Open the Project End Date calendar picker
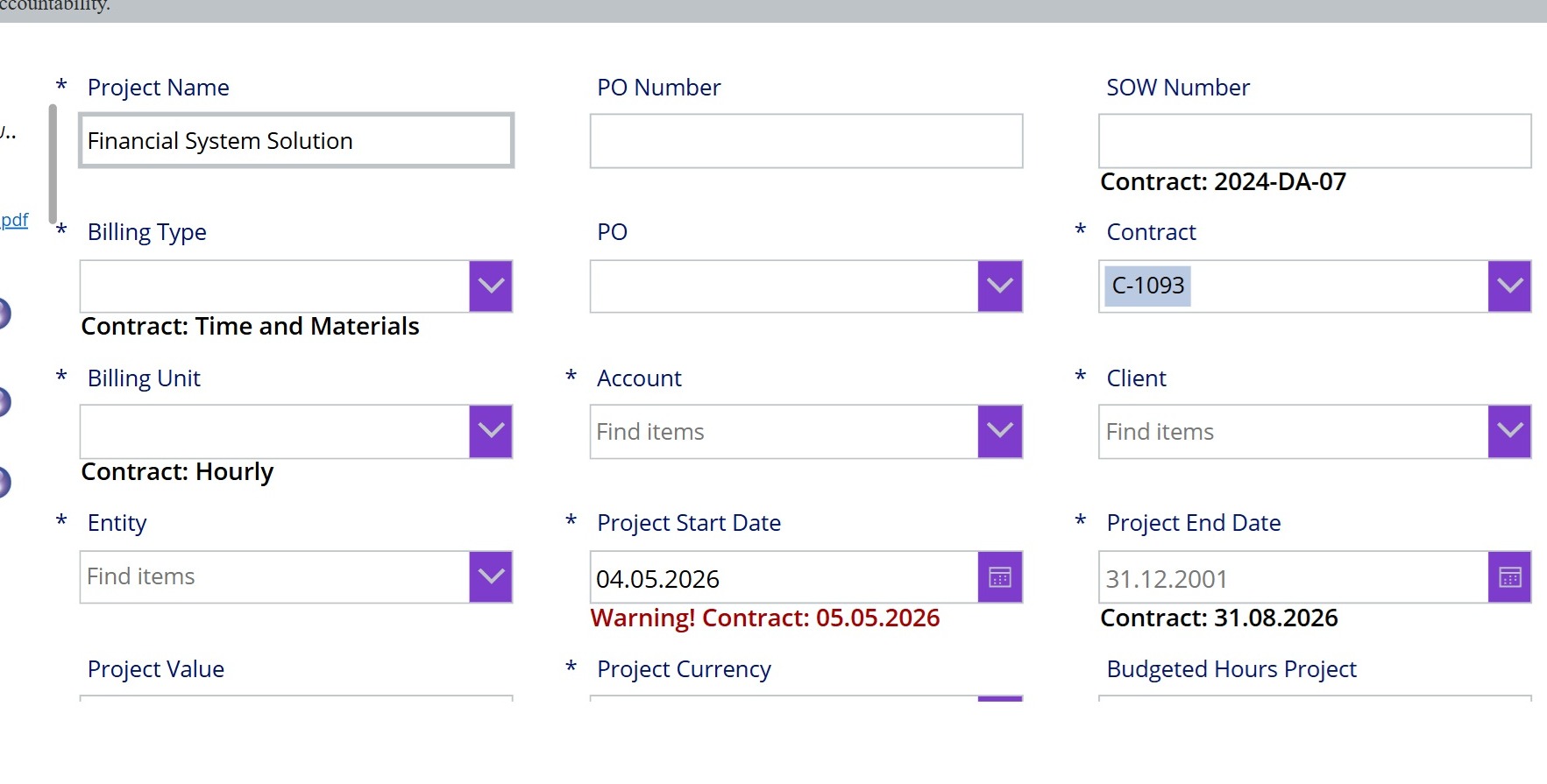The image size is (1547, 784). tap(1509, 577)
